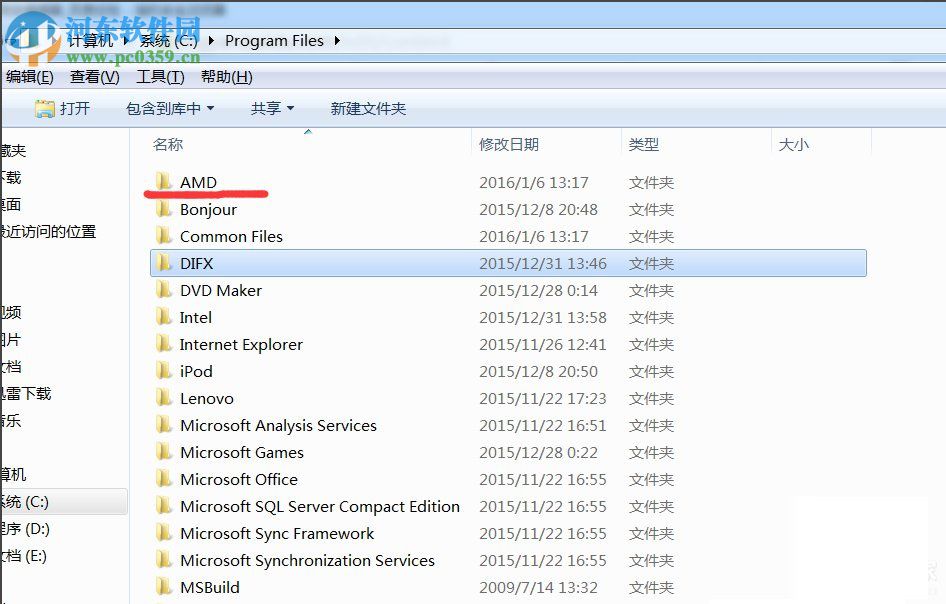Viewport: 946px width, 604px height.
Task: Open the DVD Maker folder icon
Action: coord(164,290)
